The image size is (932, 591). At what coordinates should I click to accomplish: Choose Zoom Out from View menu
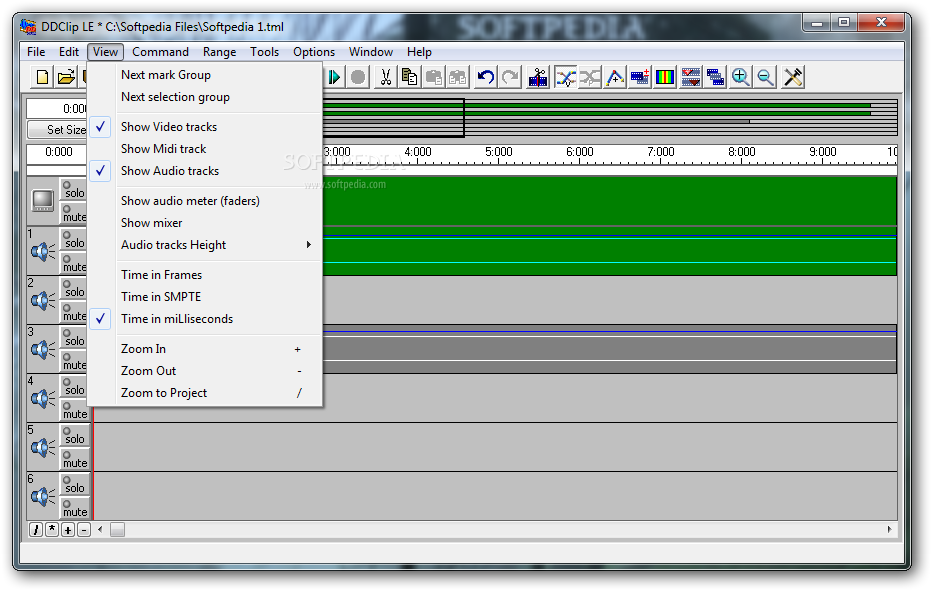point(205,371)
